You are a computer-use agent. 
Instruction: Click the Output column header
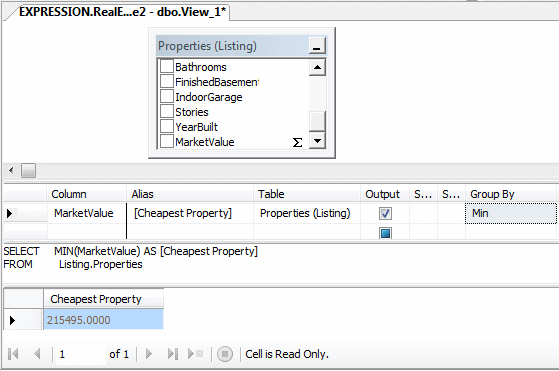(385, 194)
